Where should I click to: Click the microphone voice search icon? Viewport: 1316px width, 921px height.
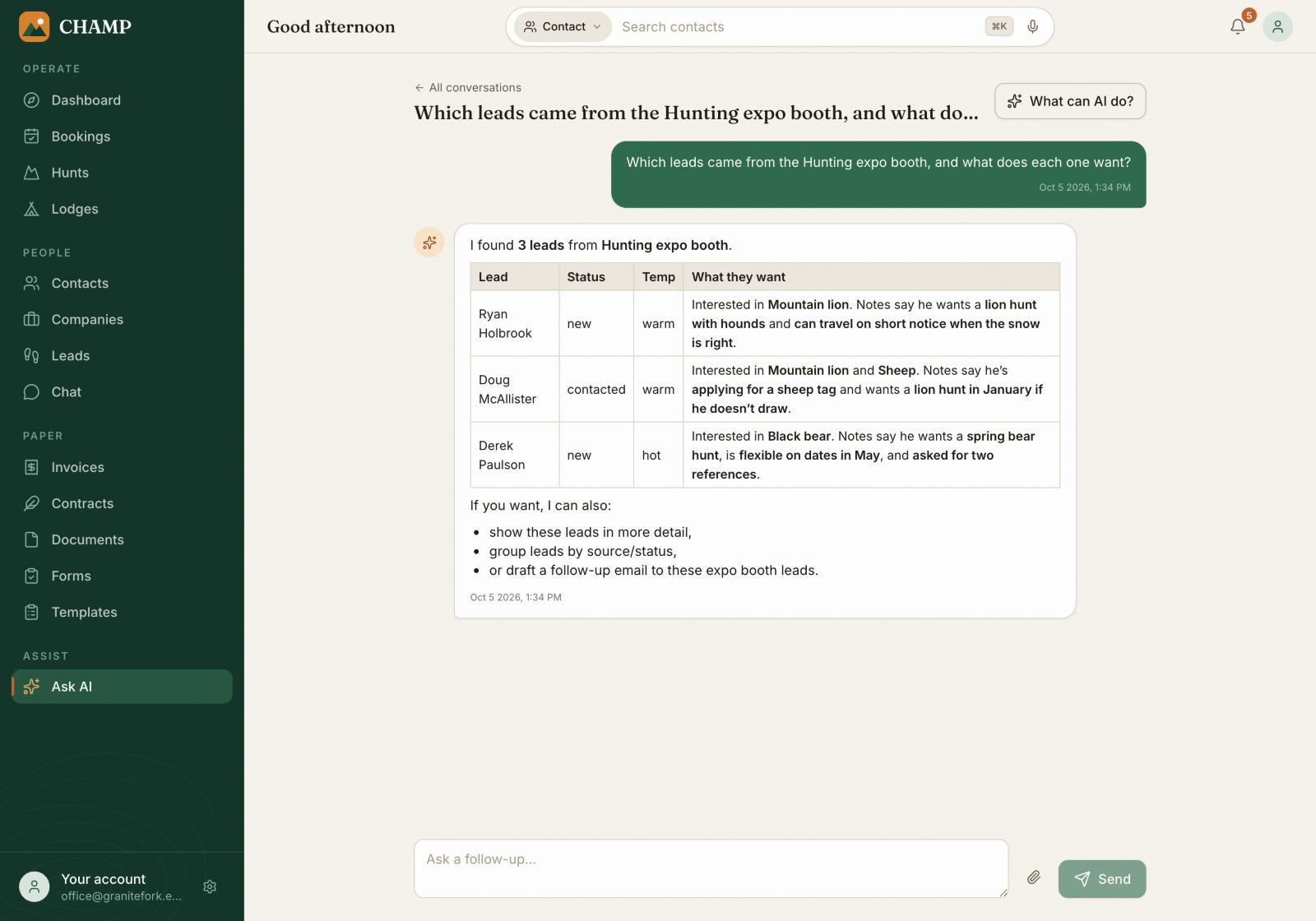coord(1033,26)
